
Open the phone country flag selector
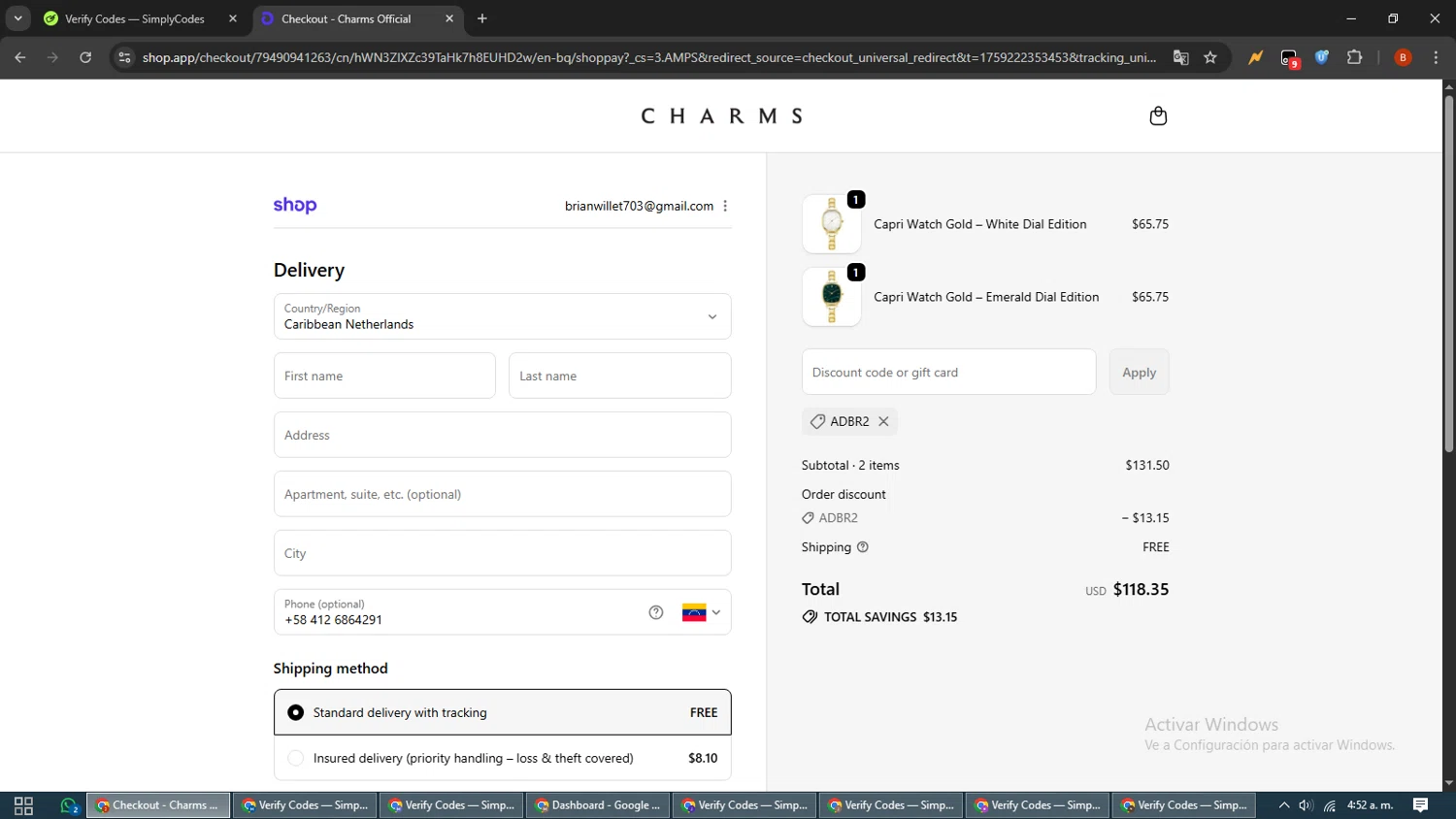(701, 612)
